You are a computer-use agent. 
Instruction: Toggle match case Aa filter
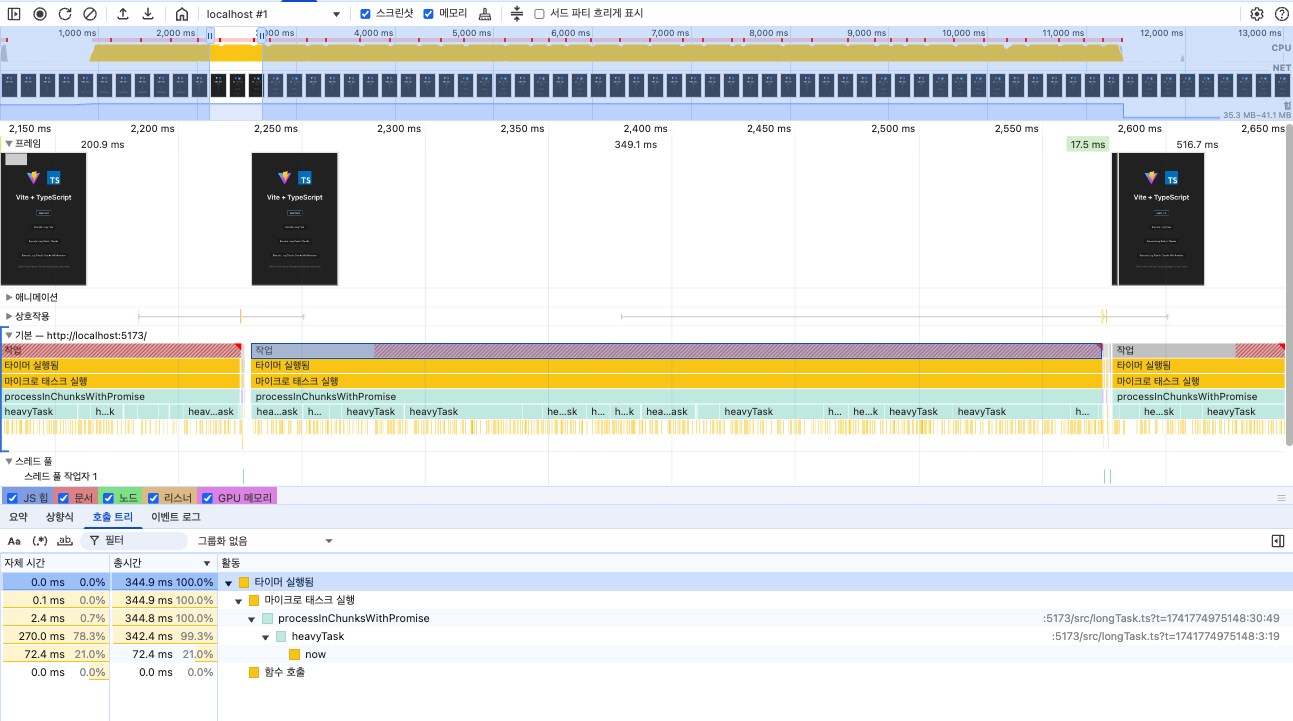point(14,541)
